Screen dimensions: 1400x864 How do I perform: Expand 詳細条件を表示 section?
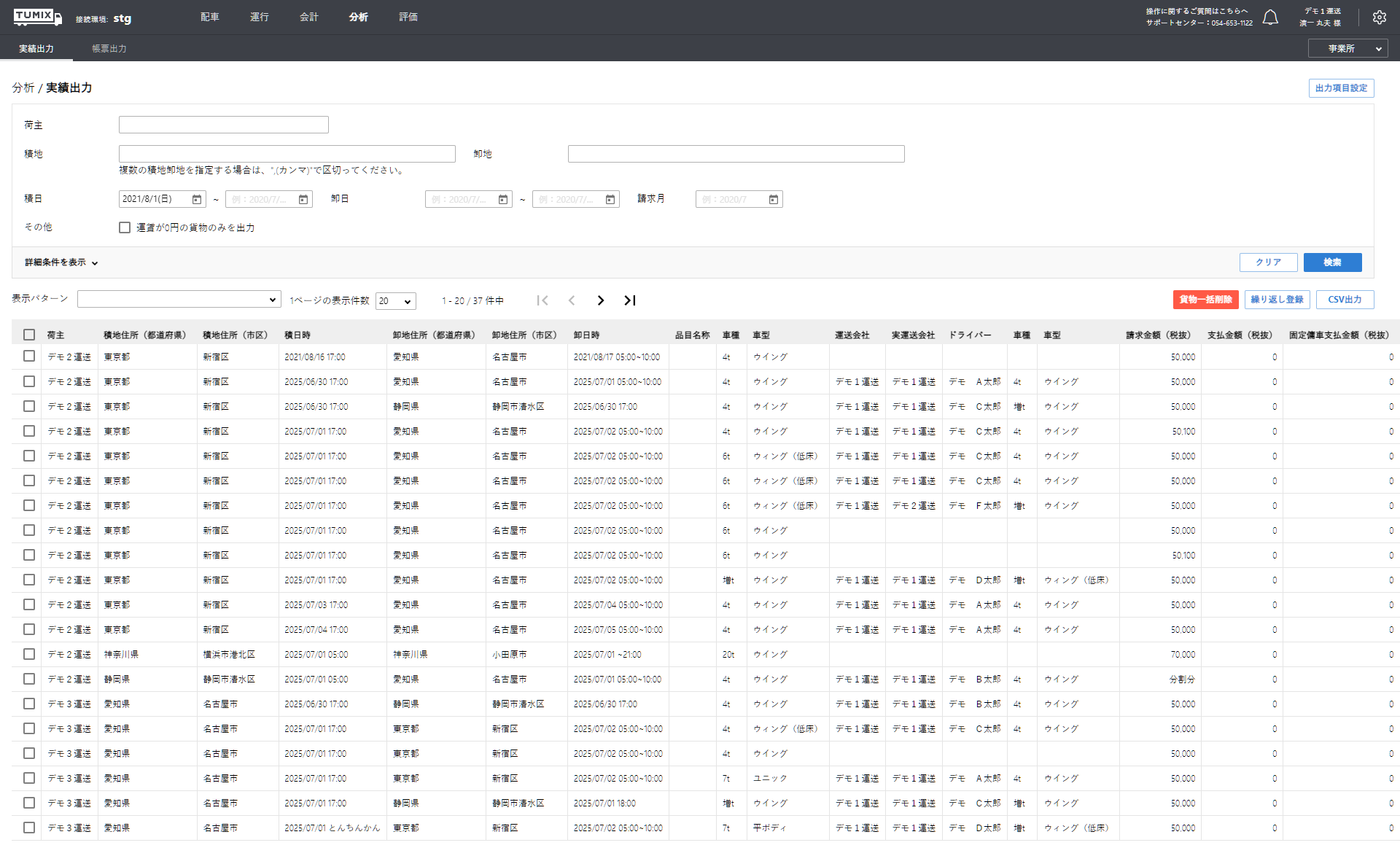61,262
